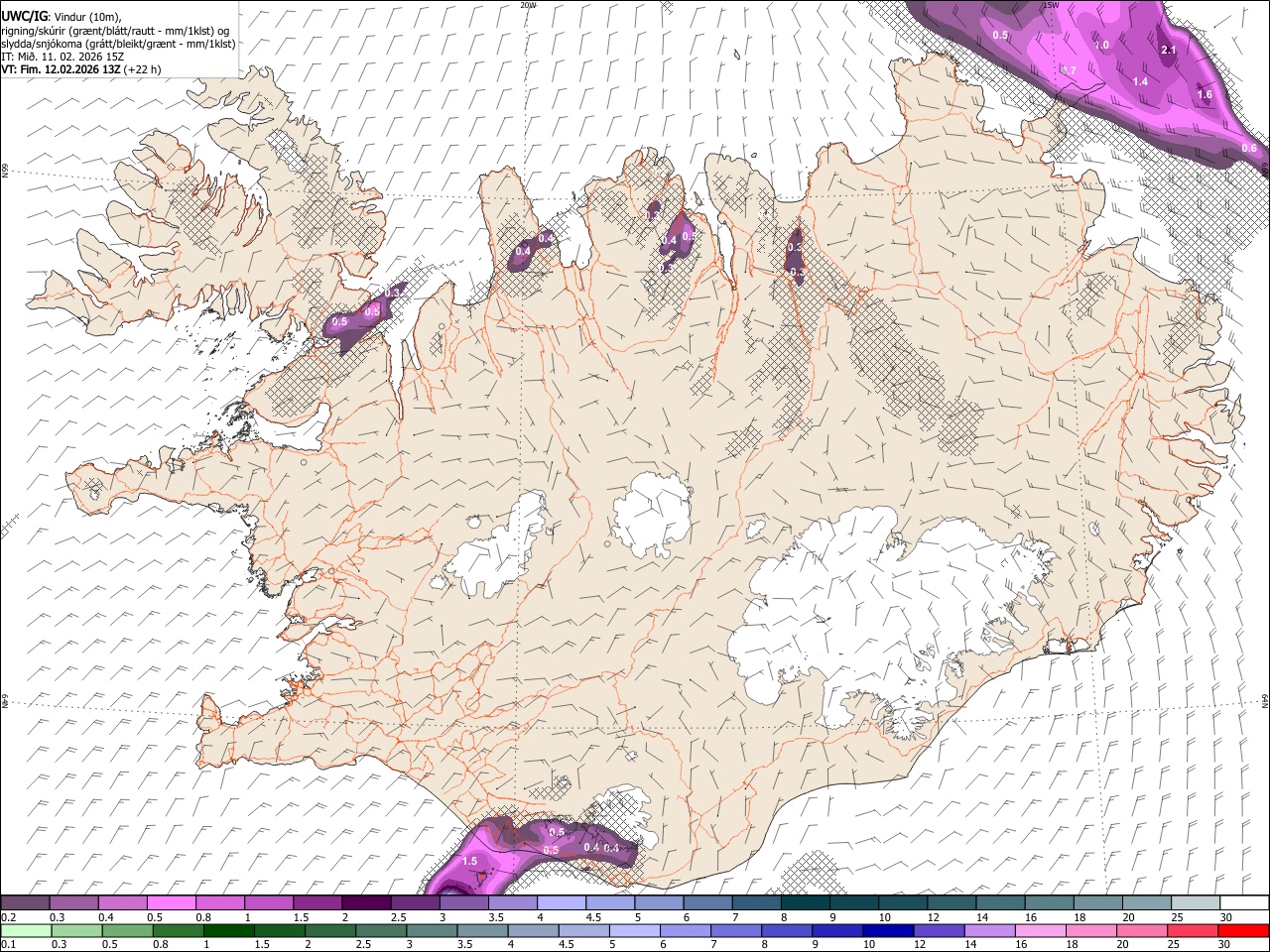
Task: Select the dark purple 2 swatch in the upper legend
Action: coord(365,903)
